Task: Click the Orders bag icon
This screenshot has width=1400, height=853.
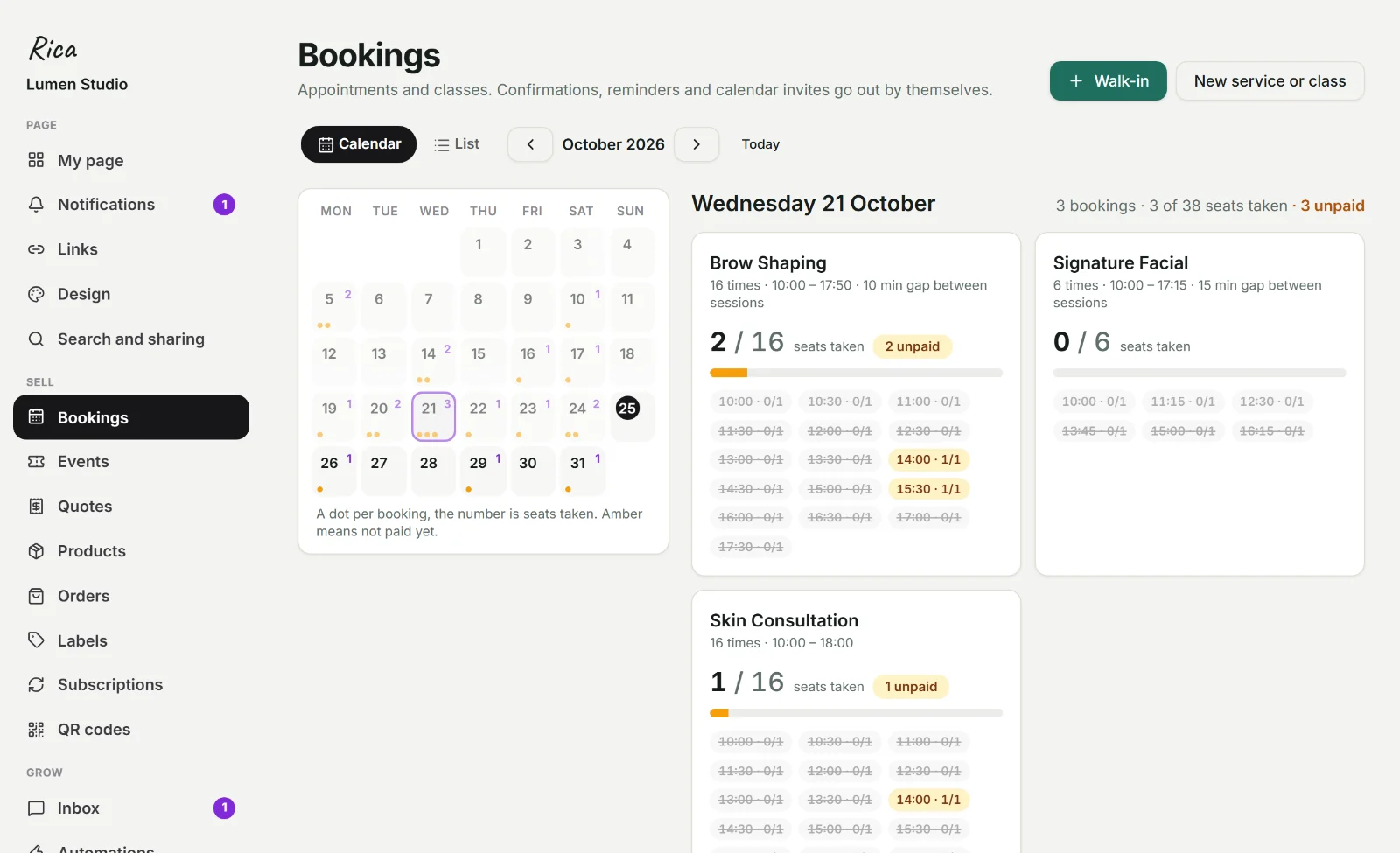Action: click(36, 596)
